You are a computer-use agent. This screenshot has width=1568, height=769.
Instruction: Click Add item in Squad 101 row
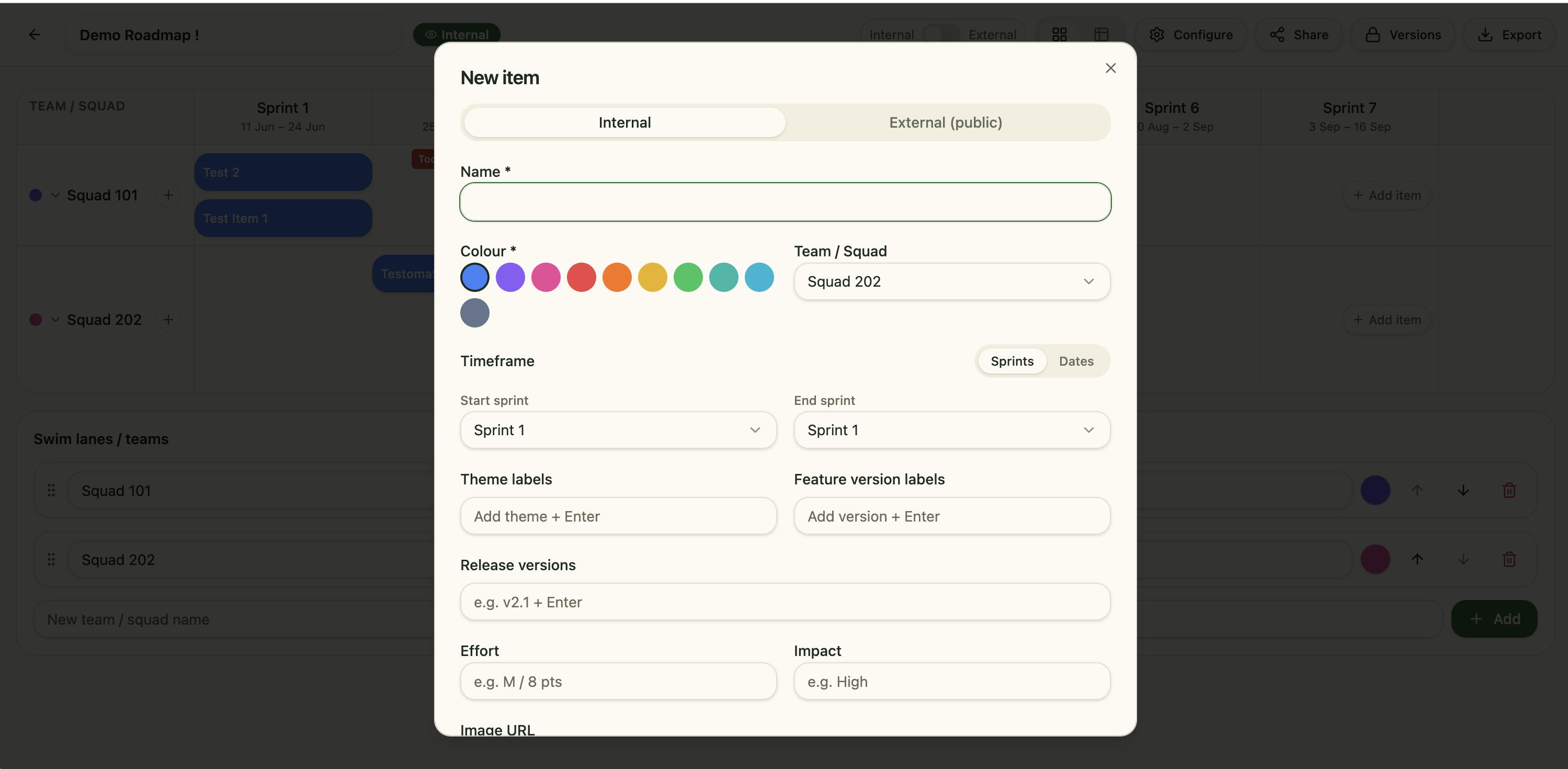[1387, 196]
